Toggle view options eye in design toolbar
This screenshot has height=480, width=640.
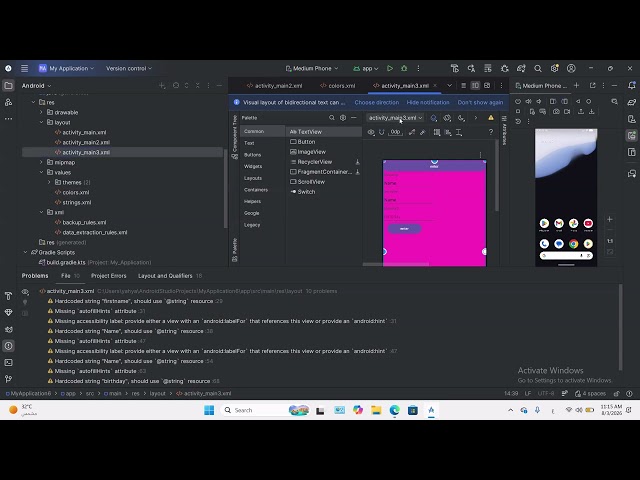(371, 132)
